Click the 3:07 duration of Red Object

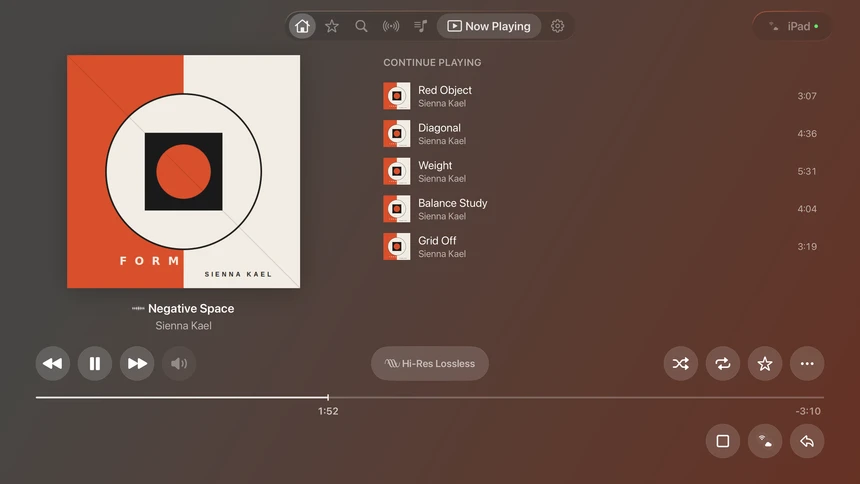click(807, 96)
